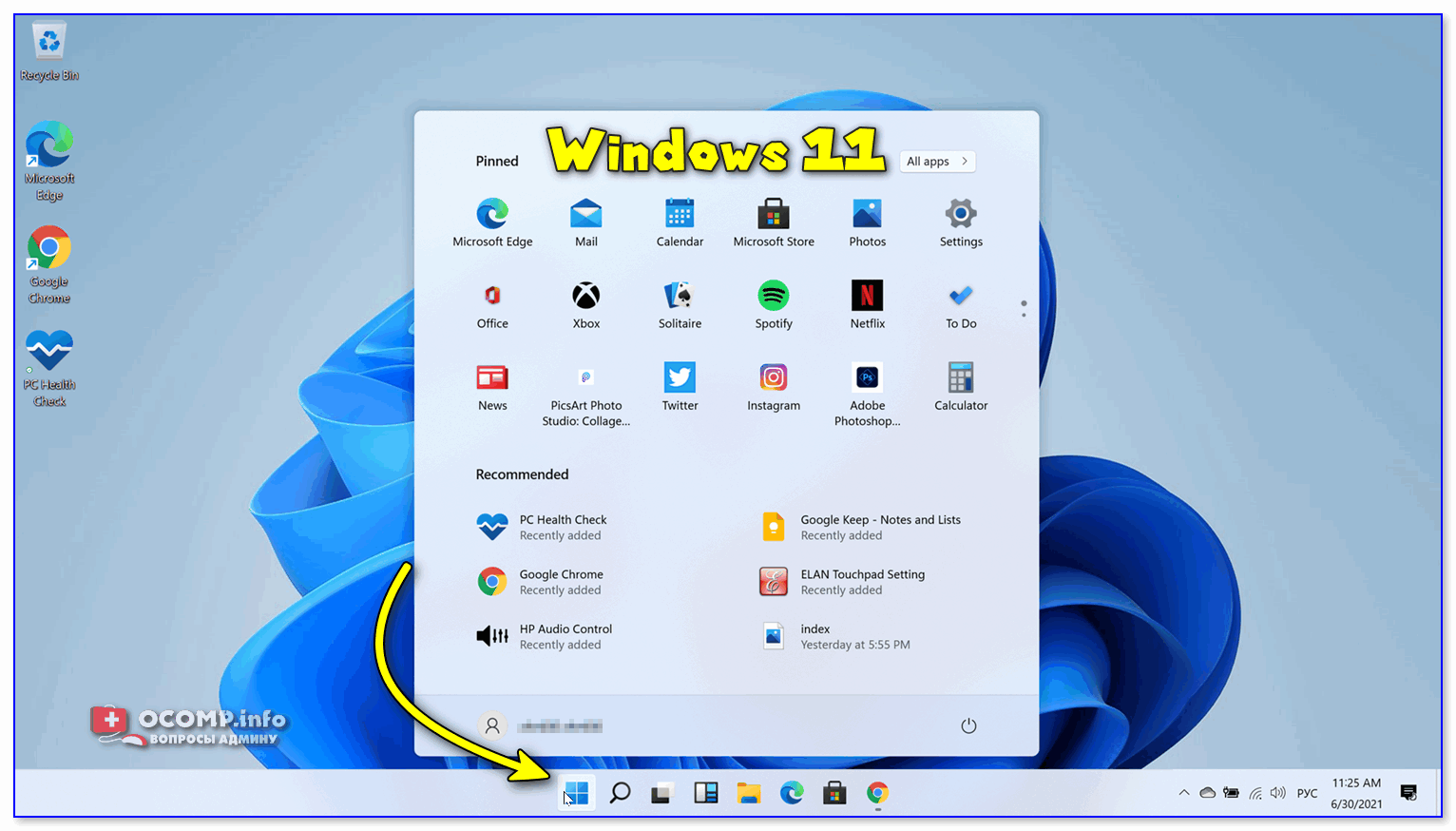Click the power button in Start menu
This screenshot has width=1456, height=831.
click(x=967, y=726)
